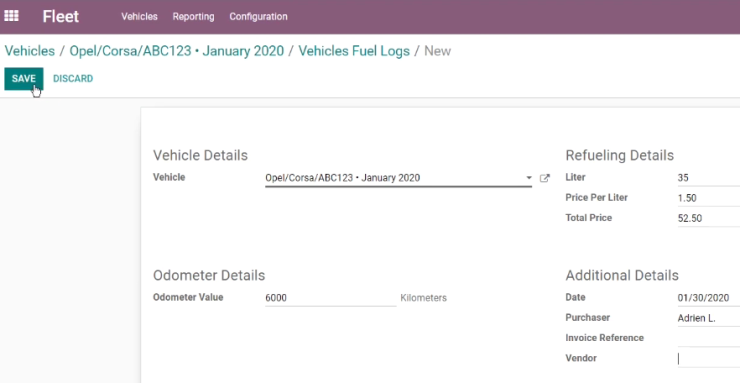The height and width of the screenshot is (383, 740).
Task: Change the Date field value
Action: click(709, 298)
